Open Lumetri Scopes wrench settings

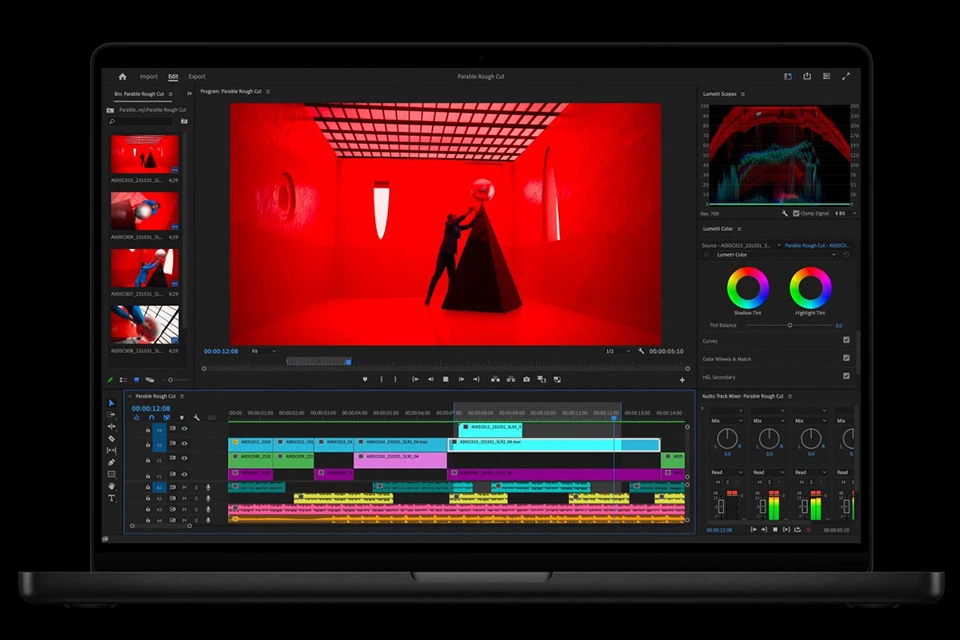coord(784,213)
